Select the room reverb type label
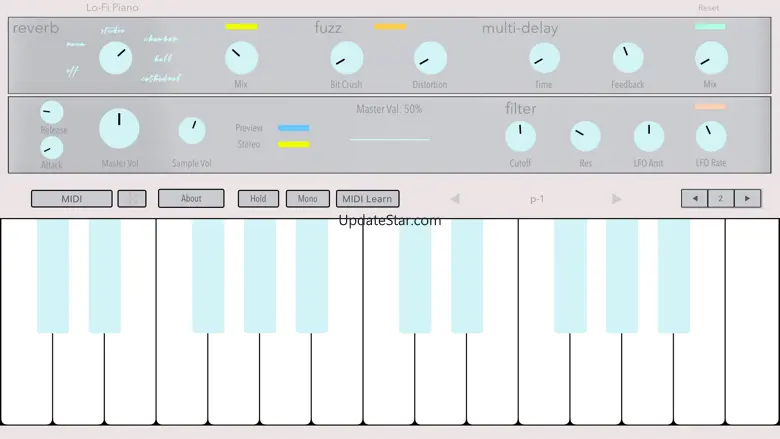The height and width of the screenshot is (439, 780). [76, 44]
